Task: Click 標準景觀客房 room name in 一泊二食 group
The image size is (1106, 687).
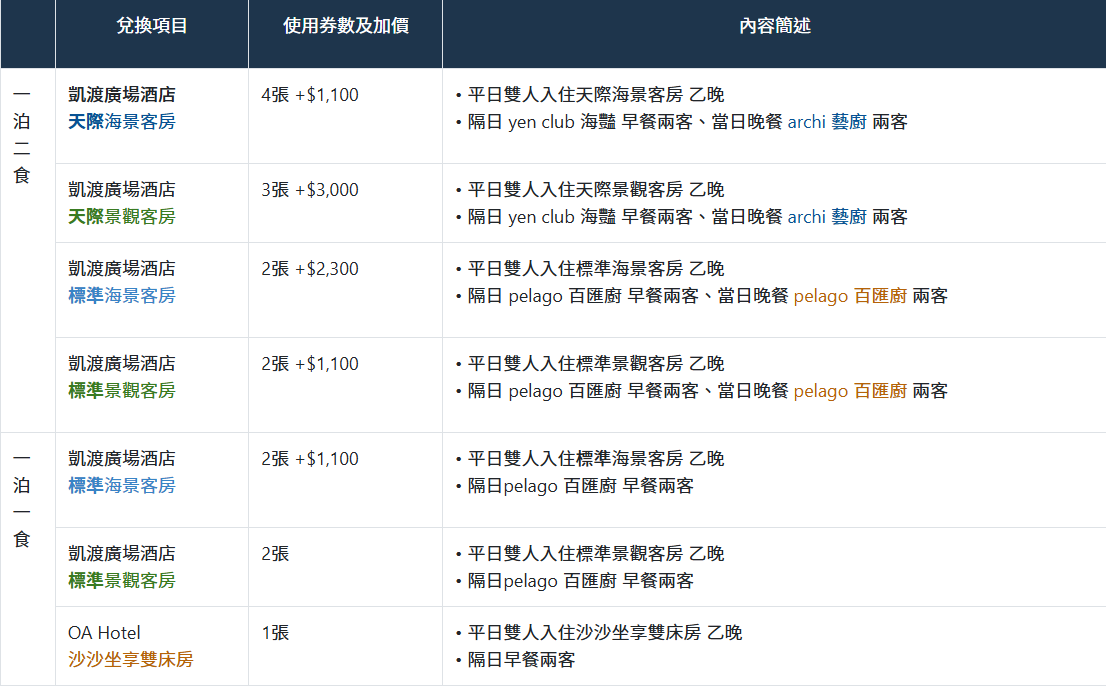Action: click(121, 391)
